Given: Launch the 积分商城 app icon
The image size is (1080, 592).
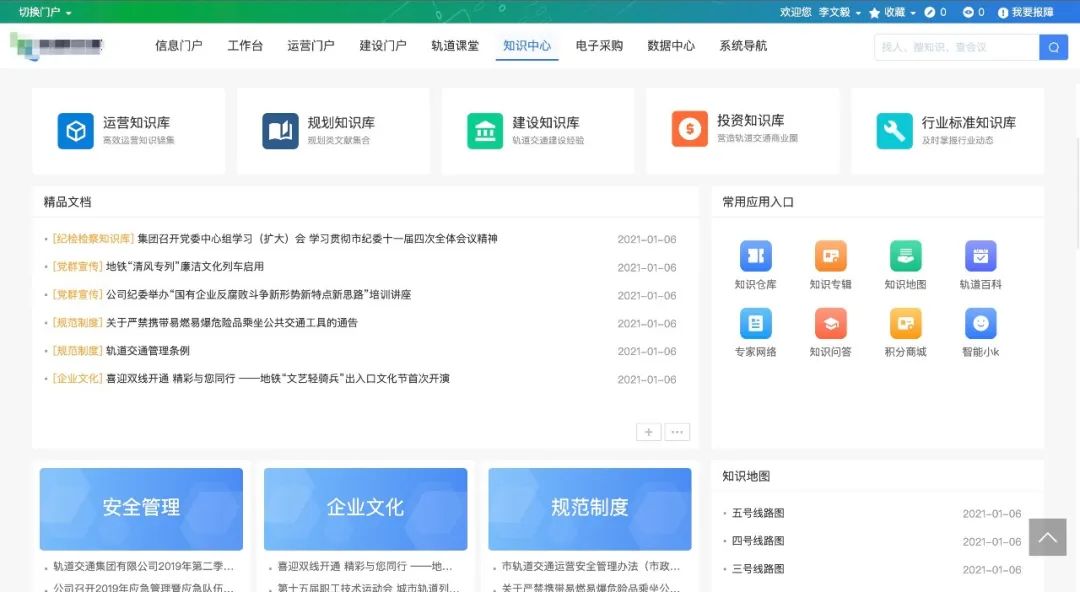Looking at the screenshot, I should coord(906,323).
